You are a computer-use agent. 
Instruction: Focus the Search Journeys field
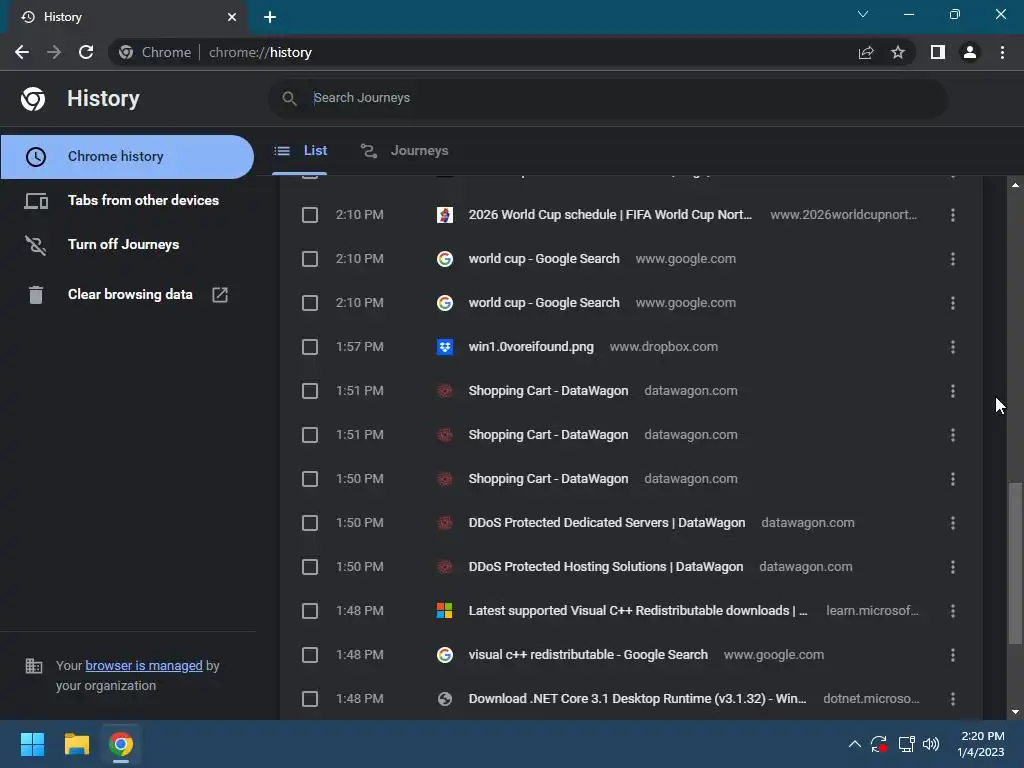[607, 98]
